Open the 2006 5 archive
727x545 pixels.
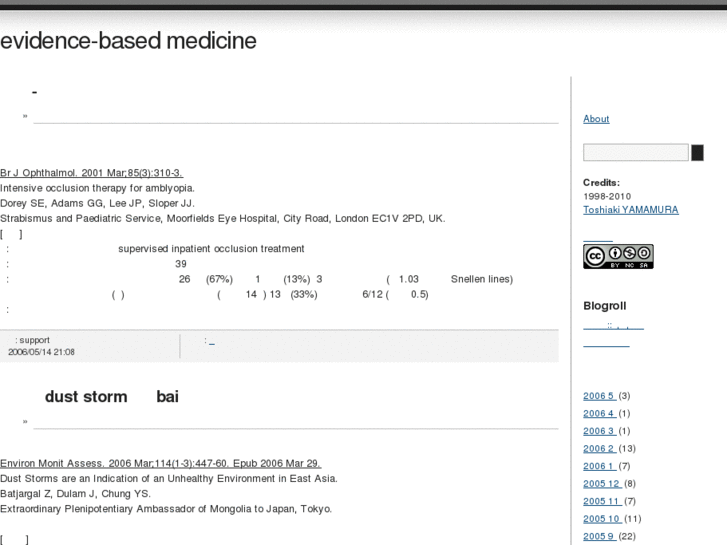tap(600, 396)
